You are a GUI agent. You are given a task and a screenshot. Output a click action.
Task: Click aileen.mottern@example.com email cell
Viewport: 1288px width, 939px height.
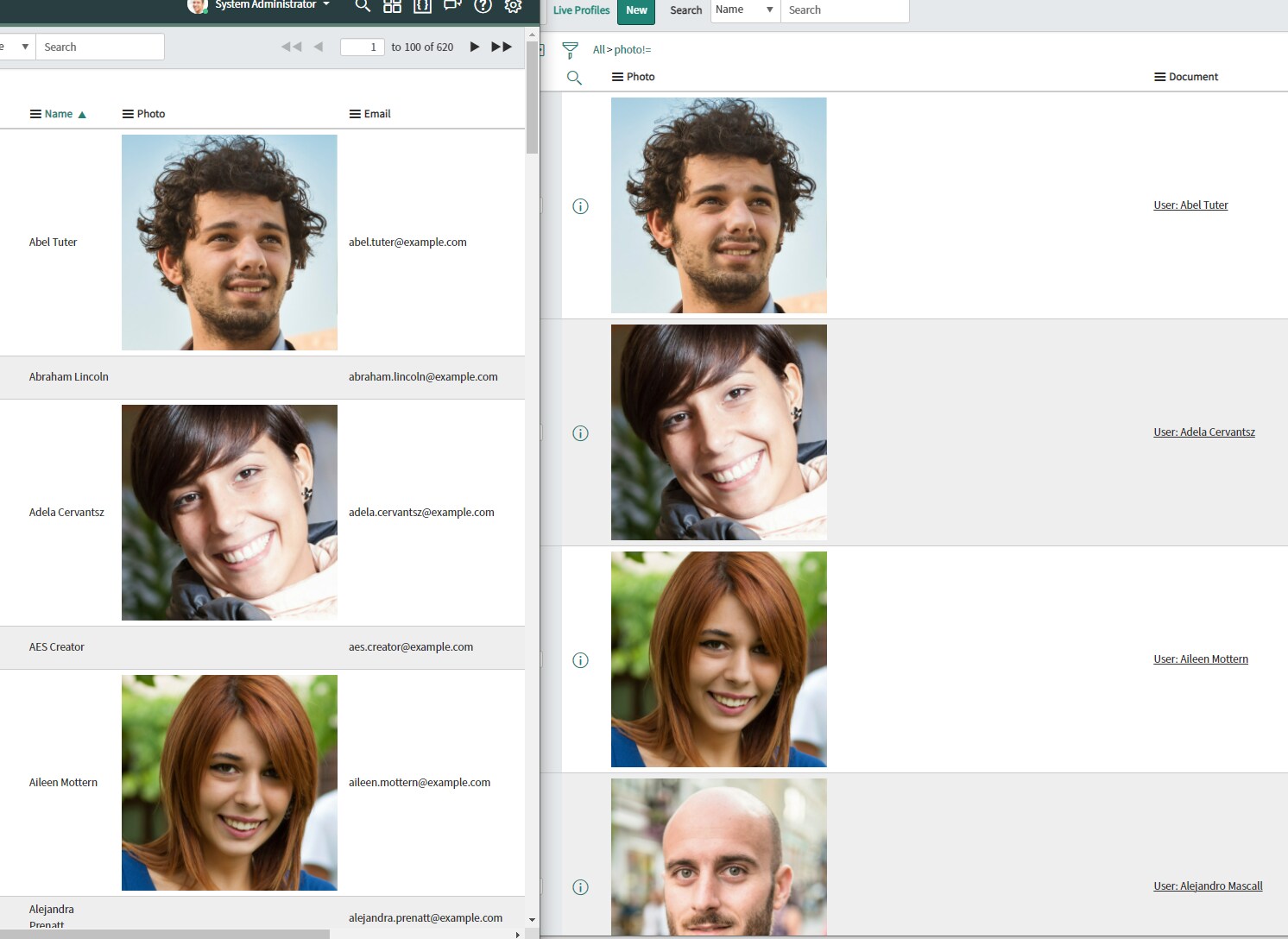click(420, 783)
